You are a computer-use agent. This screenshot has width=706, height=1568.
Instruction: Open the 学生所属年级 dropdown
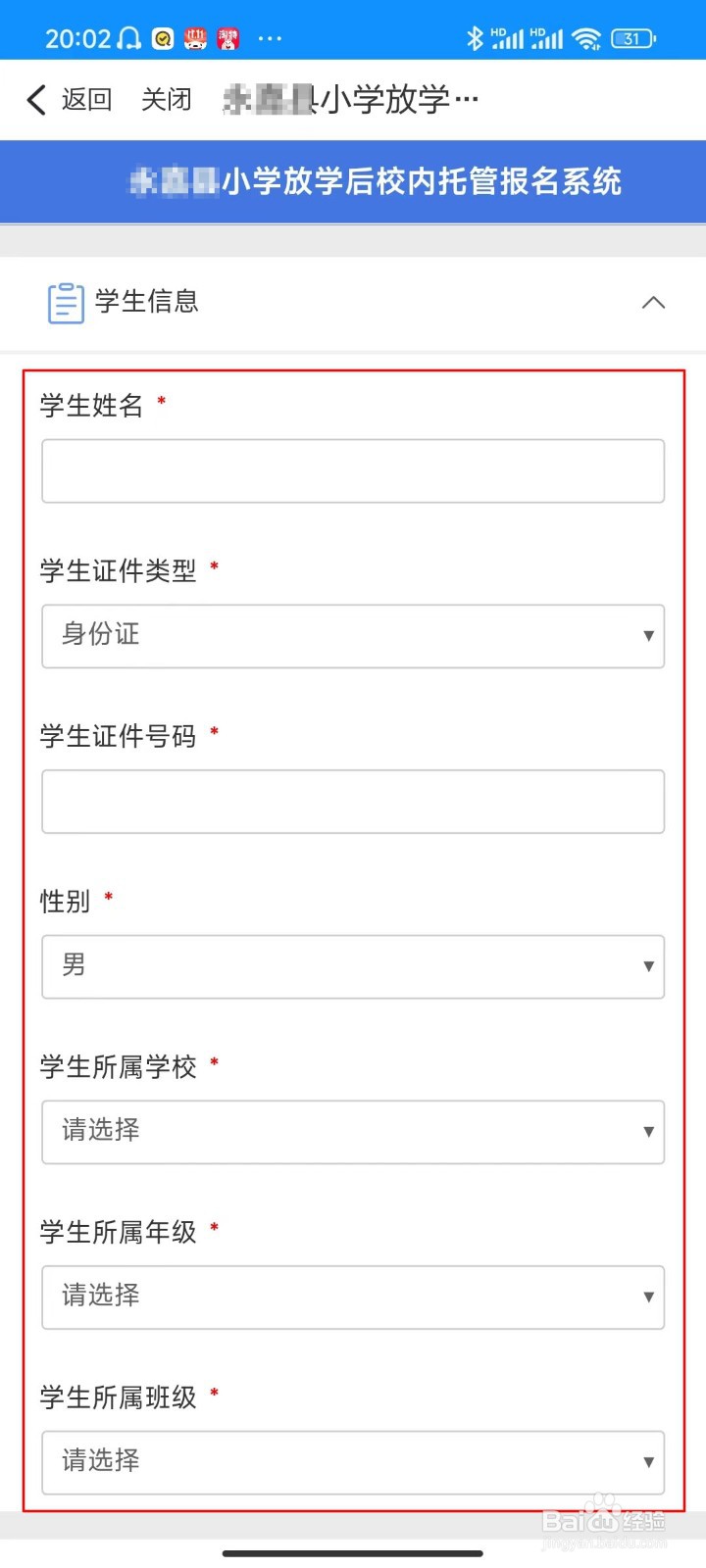click(x=353, y=1297)
